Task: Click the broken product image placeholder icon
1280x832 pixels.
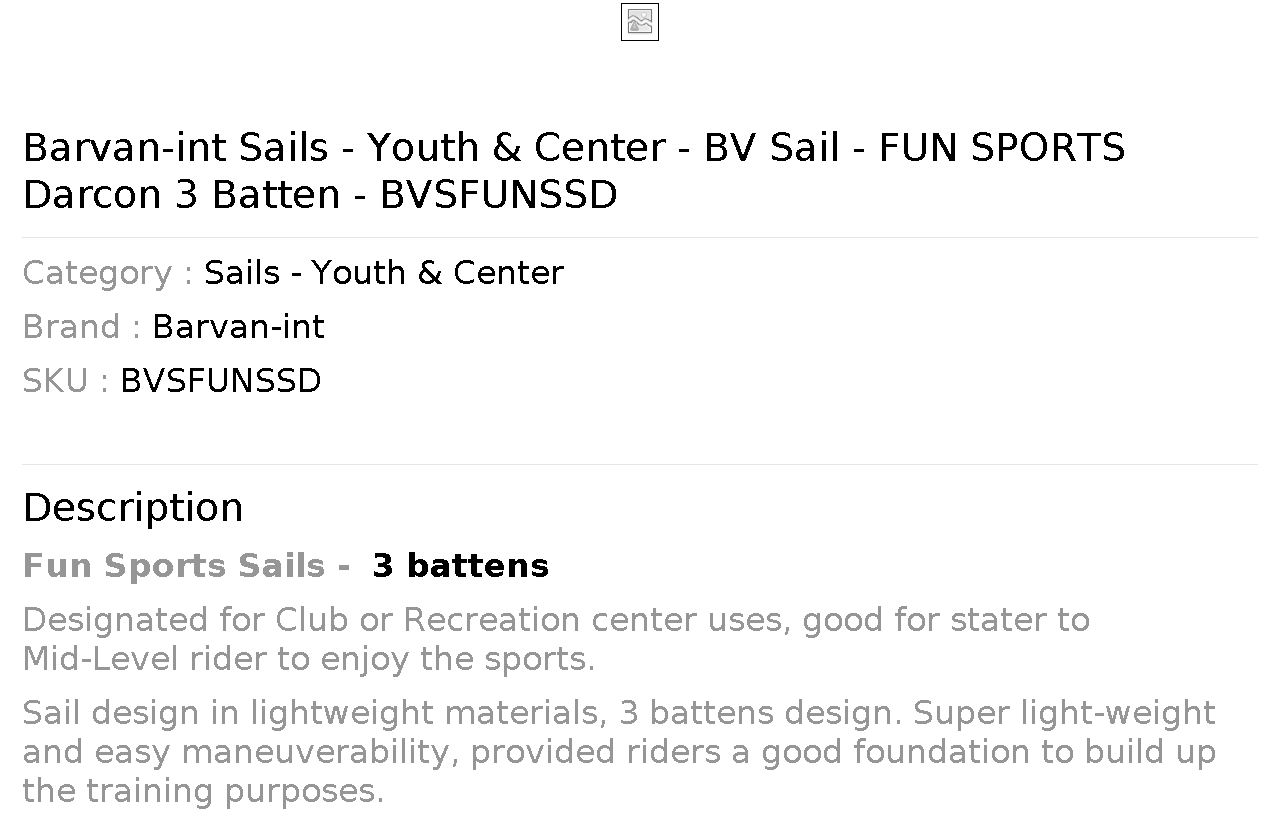Action: click(x=640, y=22)
